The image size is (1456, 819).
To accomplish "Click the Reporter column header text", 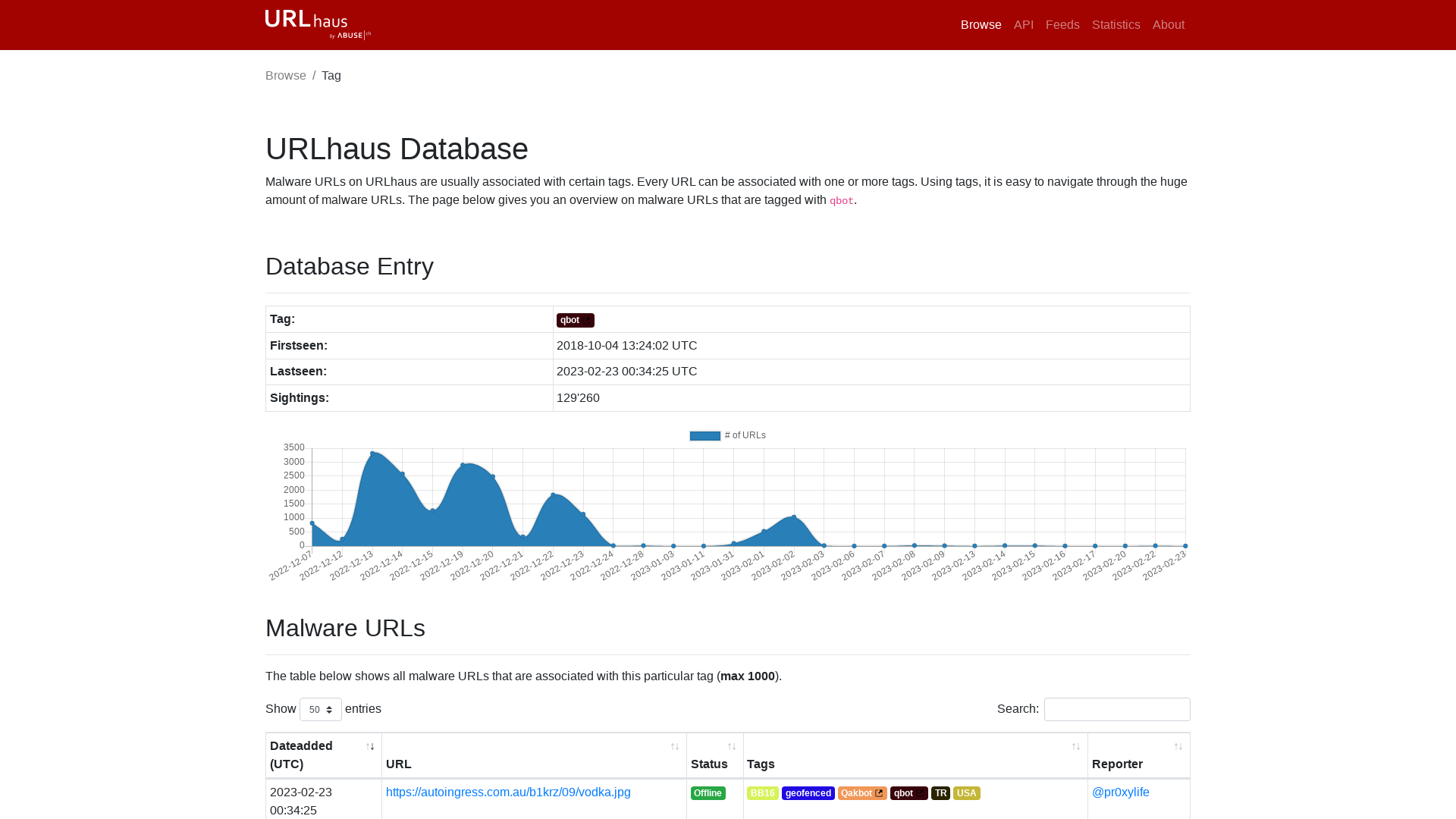I will [x=1117, y=764].
